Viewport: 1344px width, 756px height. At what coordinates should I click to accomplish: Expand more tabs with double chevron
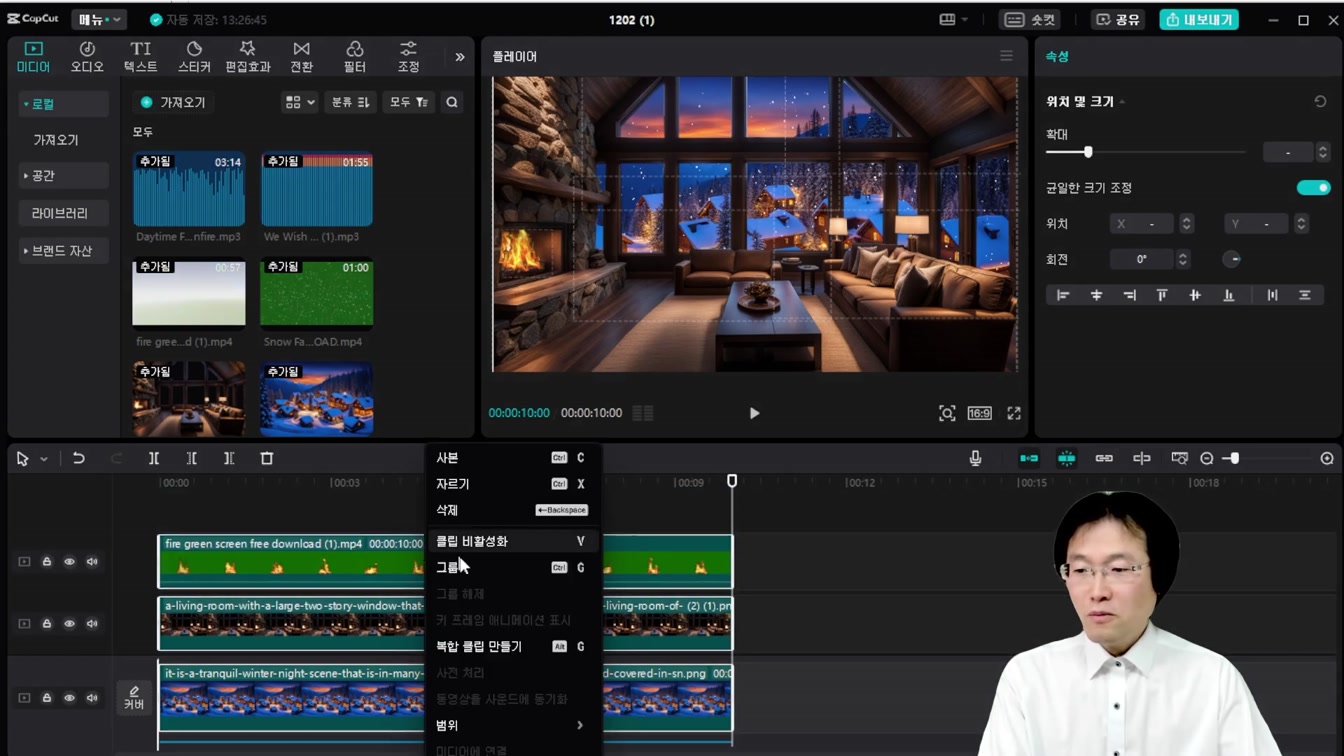click(459, 57)
